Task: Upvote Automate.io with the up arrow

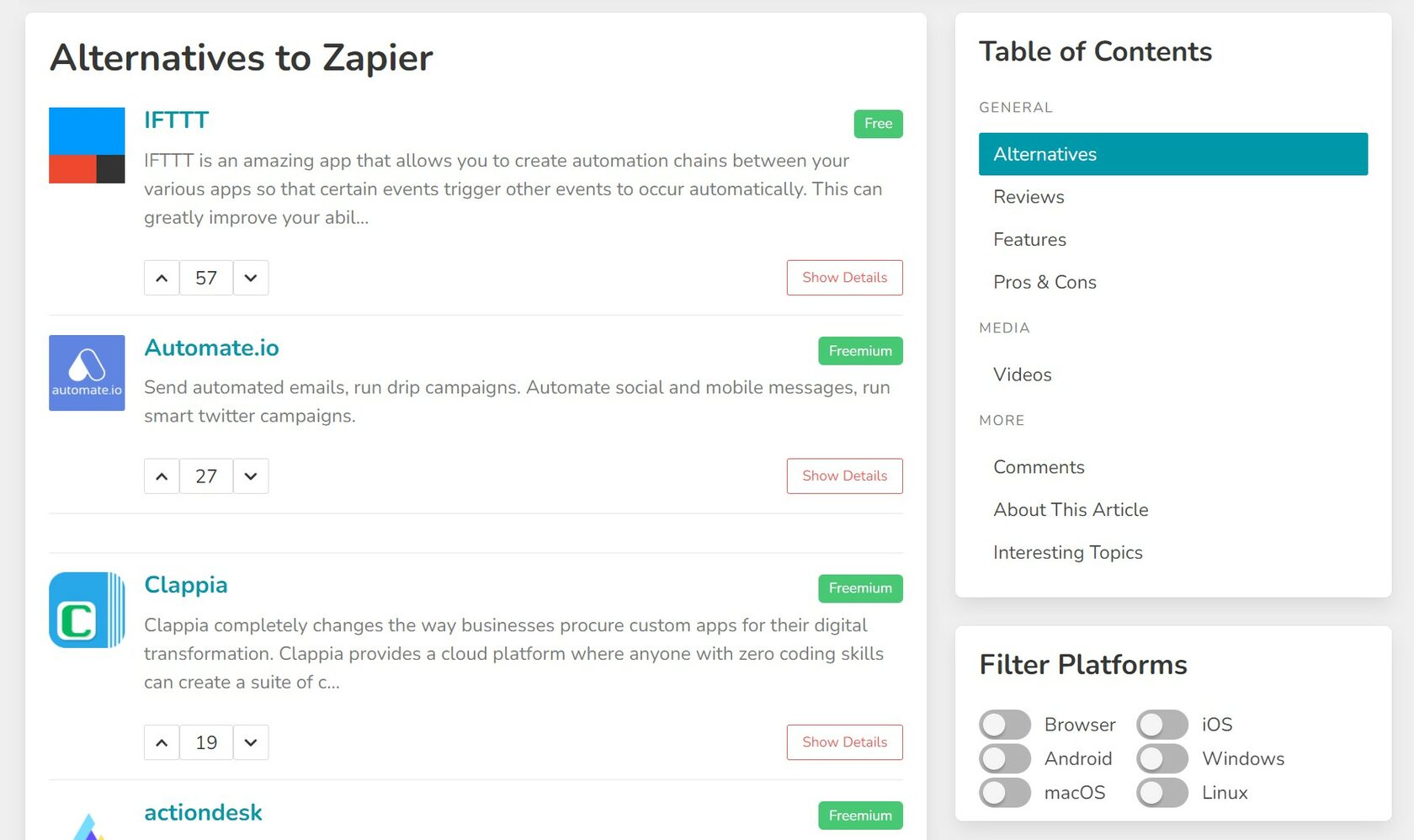Action: [162, 476]
